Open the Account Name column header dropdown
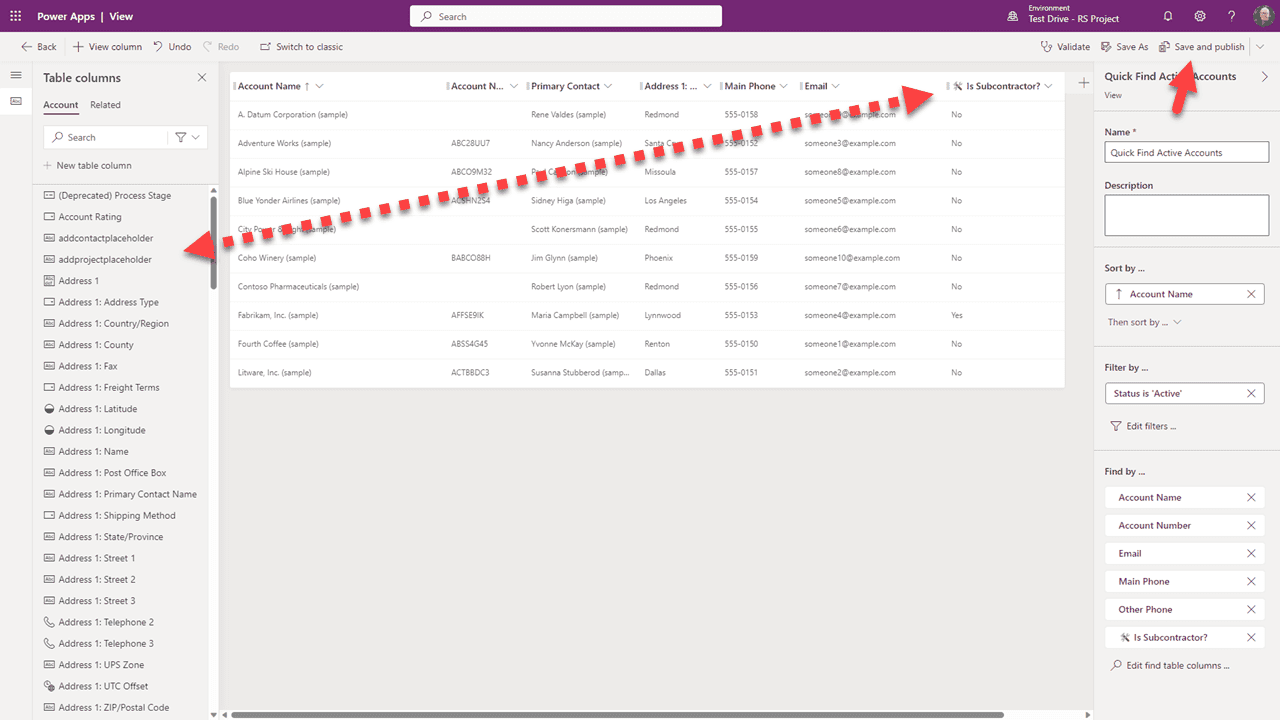Screen dimensions: 1280x720 click(318, 86)
